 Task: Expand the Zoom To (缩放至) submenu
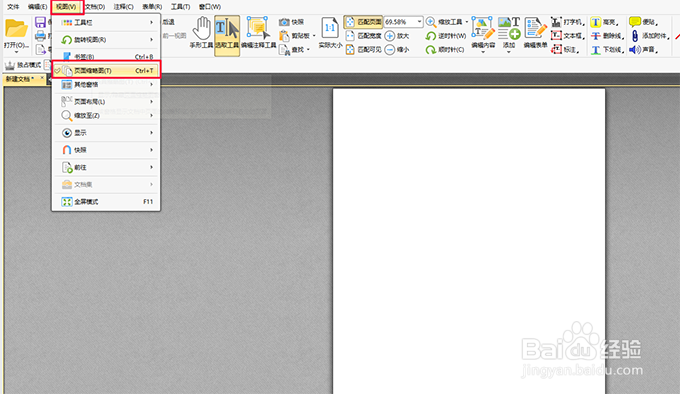click(106, 115)
